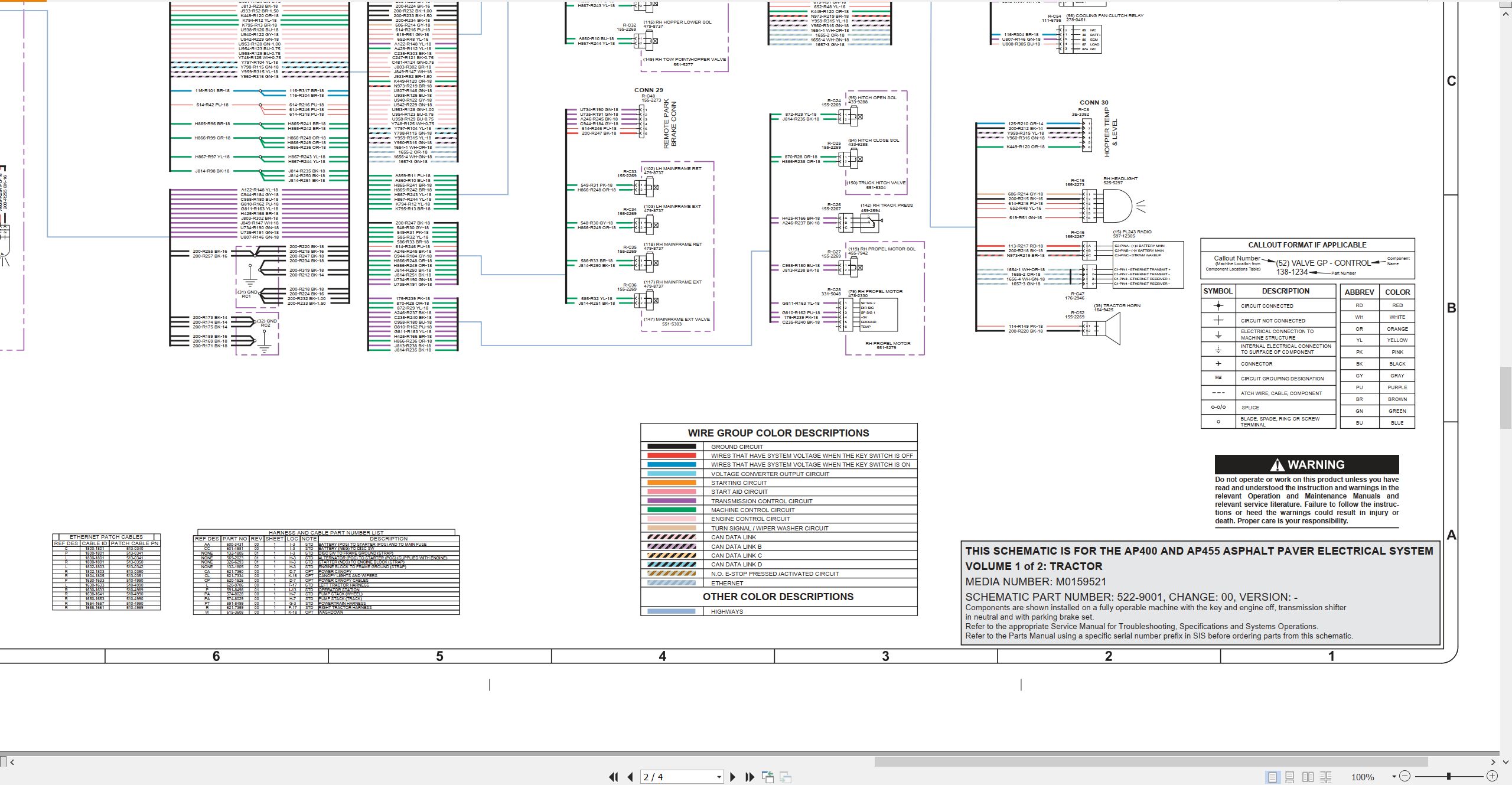Open the page number dropdown

(719, 777)
